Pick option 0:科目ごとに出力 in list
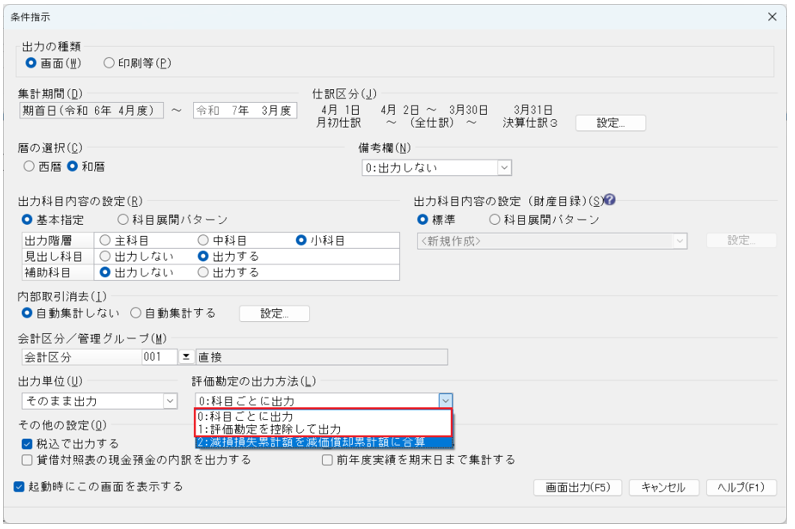Viewport: 795px width, 529px height. (323, 416)
